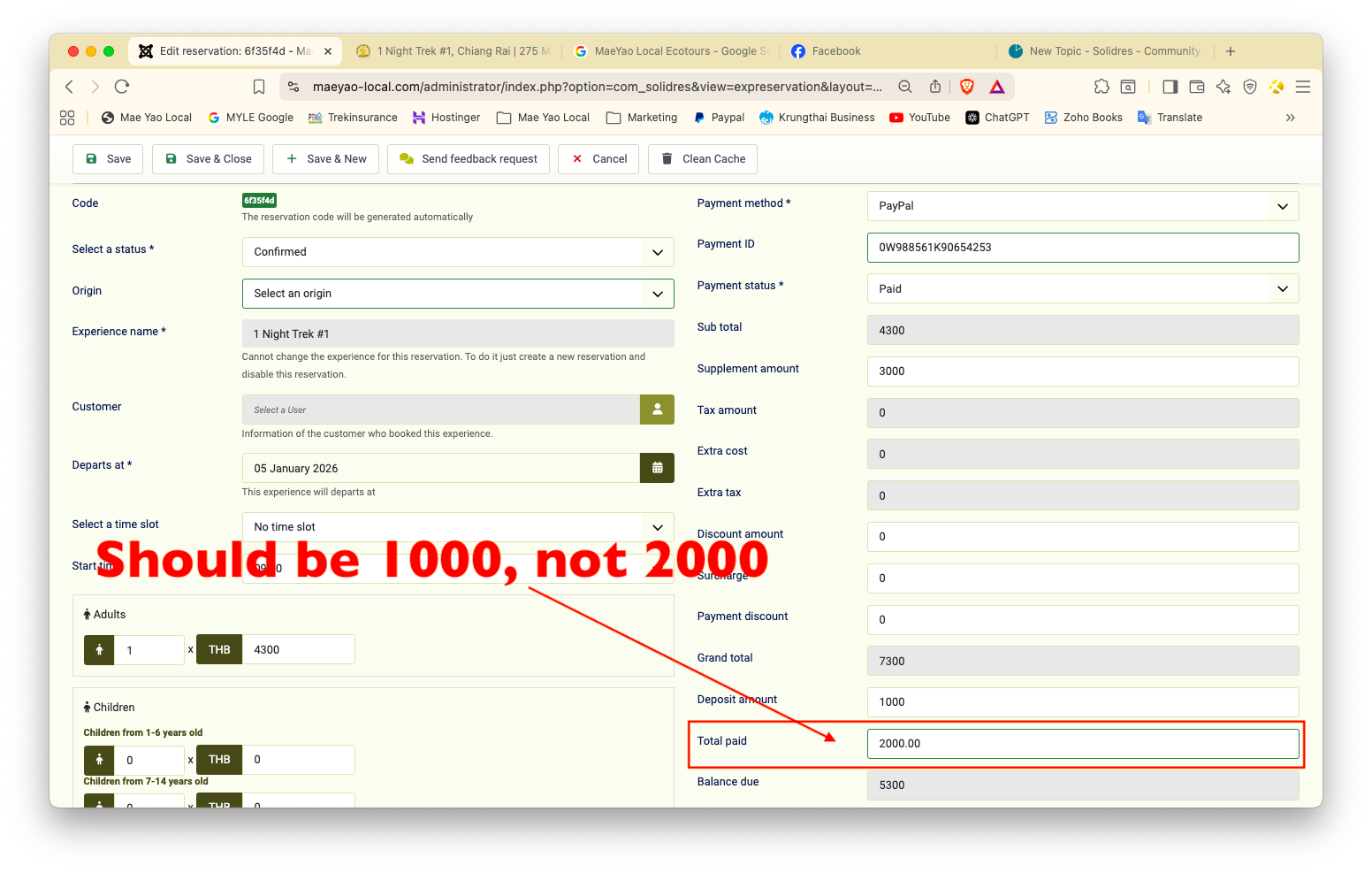Open the extensions puzzle icon

[x=1101, y=87]
